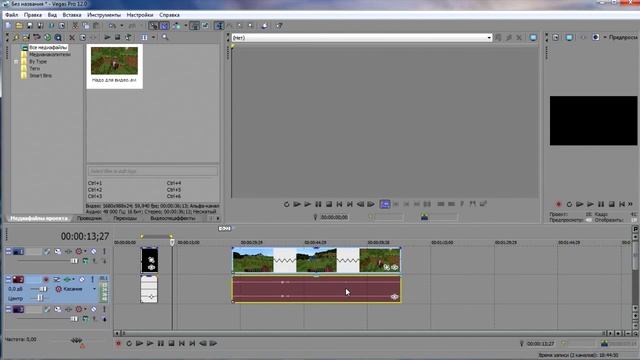Open the media views dropdown arrow

point(154,37)
